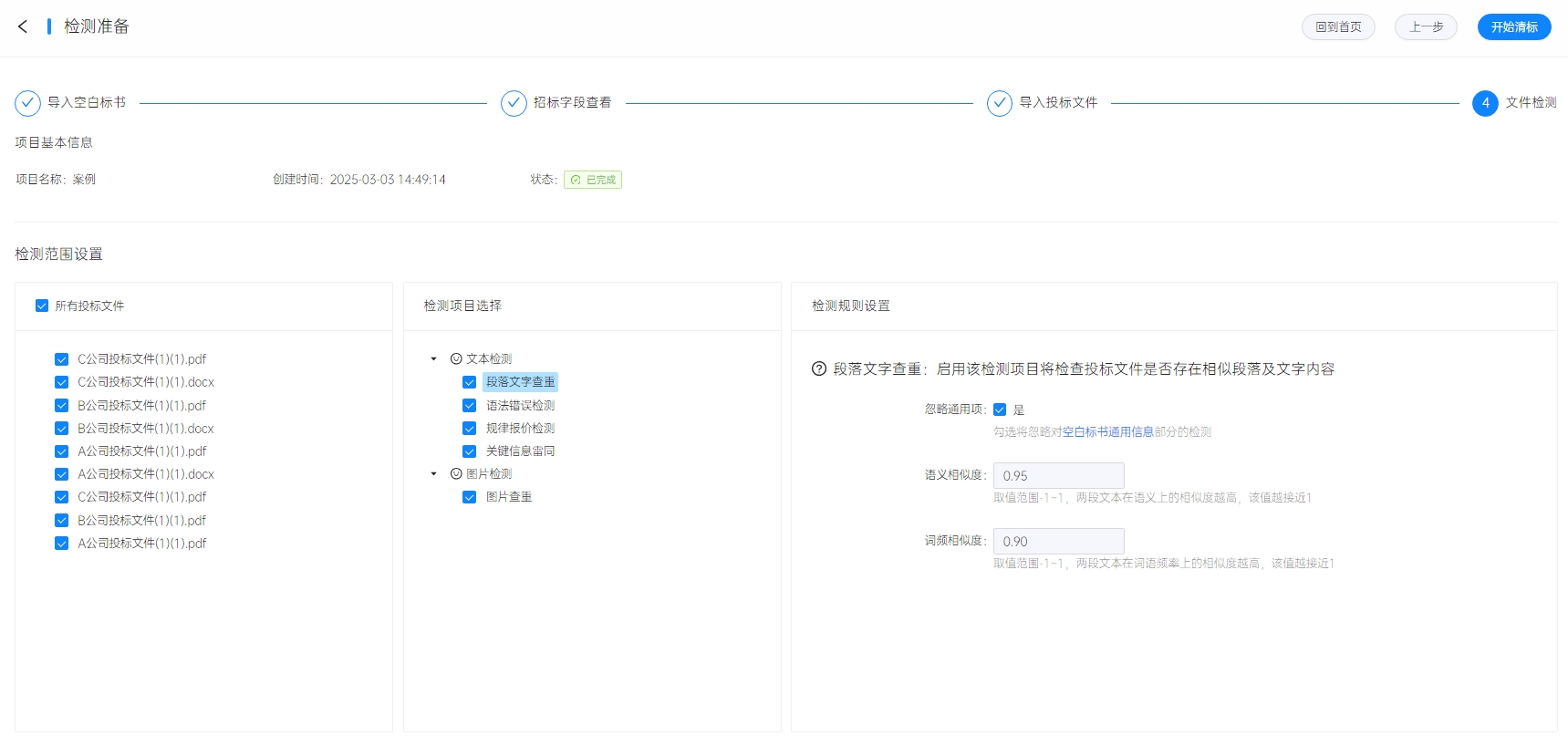Click the green 已完成 status badge
This screenshot has width=1568, height=736.
coord(593,180)
